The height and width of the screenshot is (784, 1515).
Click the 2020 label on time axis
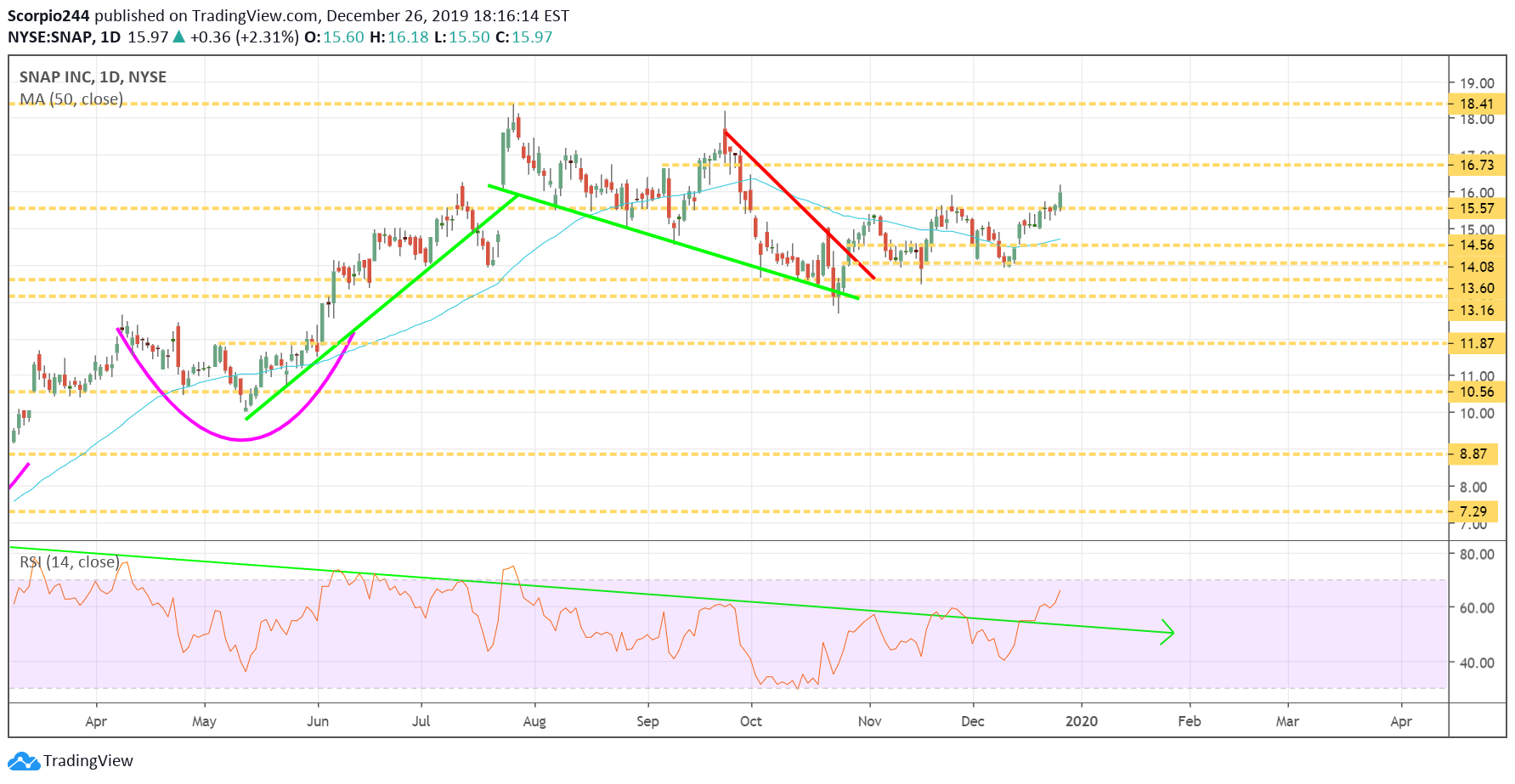click(1081, 721)
